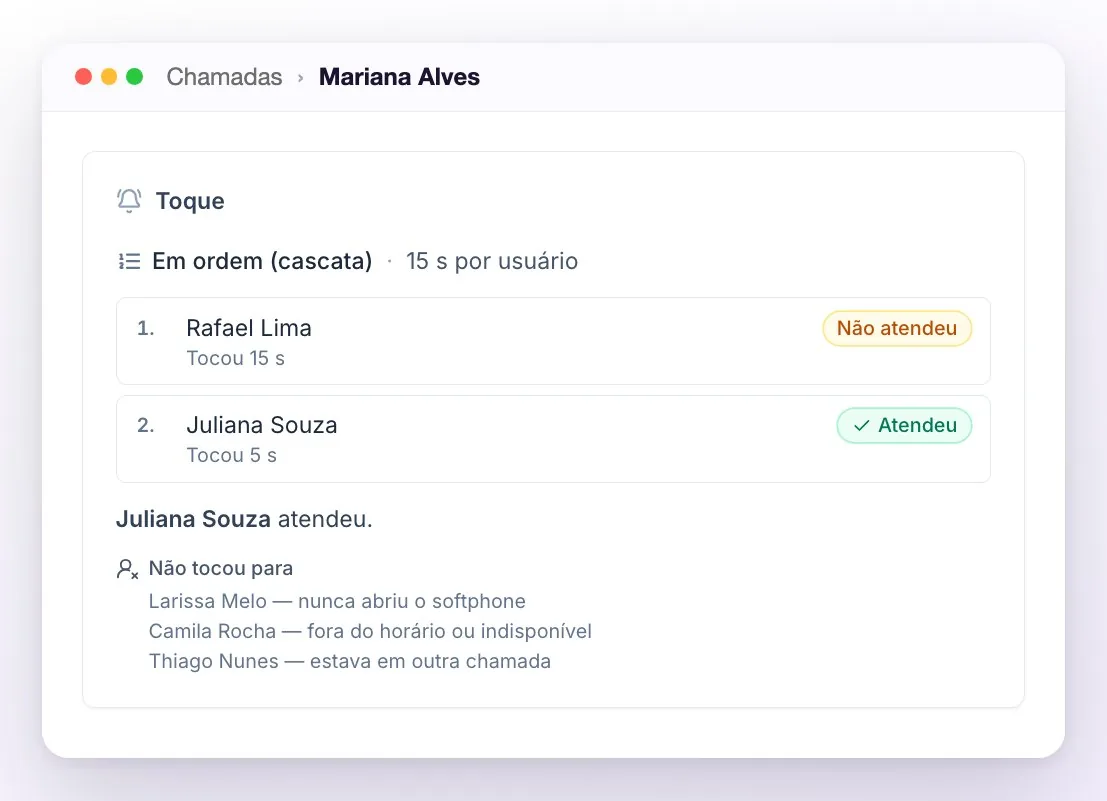The height and width of the screenshot is (801, 1107).
Task: Go back to Chamadas breadcrumb
Action: tap(224, 76)
